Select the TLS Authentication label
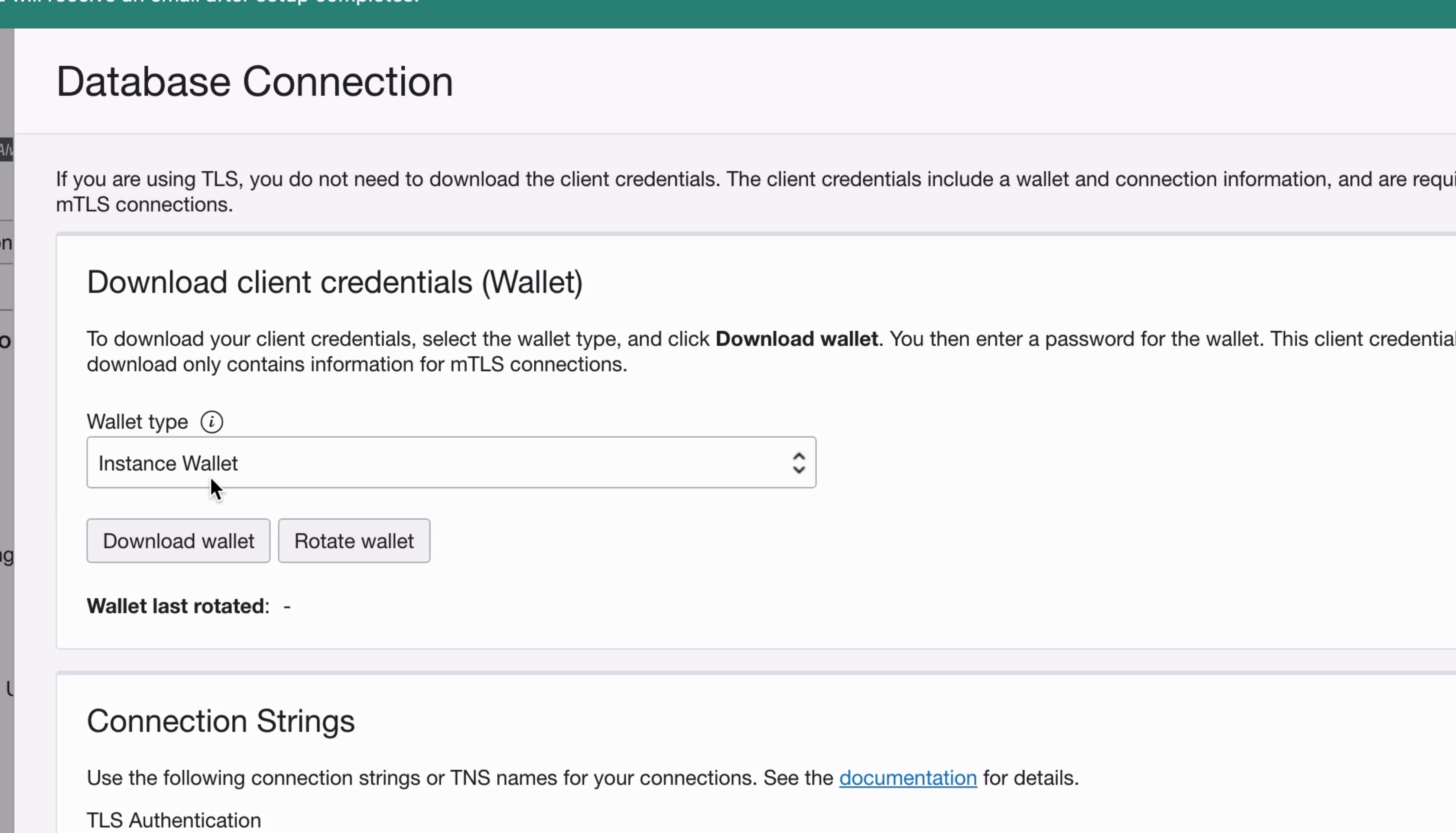The image size is (1456, 833). [174, 820]
